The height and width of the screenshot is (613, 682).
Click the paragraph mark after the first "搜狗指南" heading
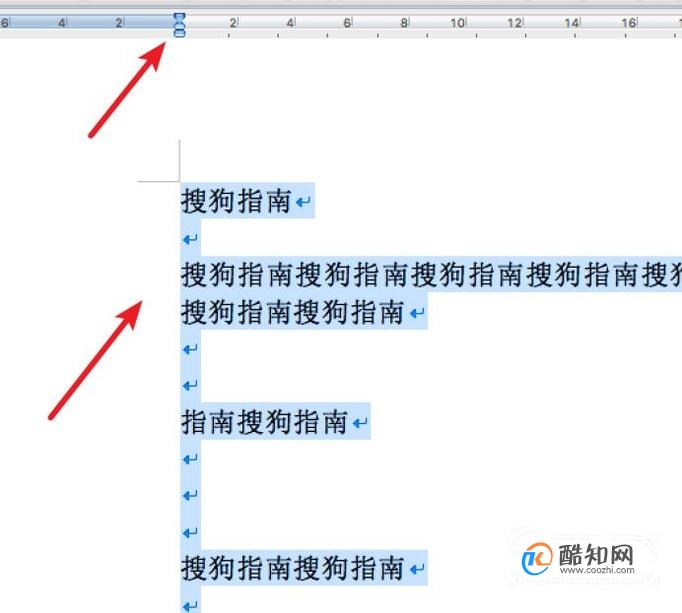(x=303, y=202)
